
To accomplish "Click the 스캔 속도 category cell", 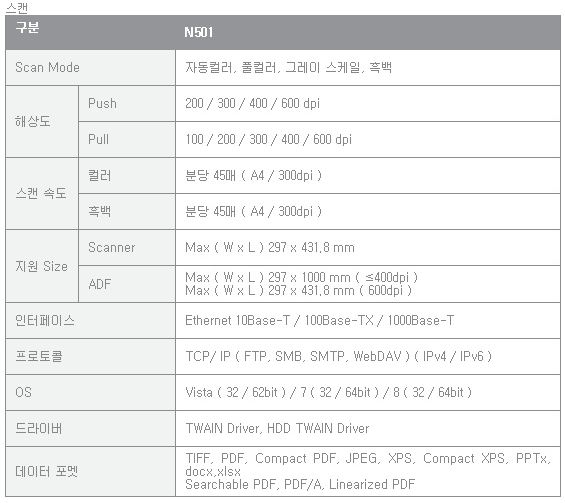I will (x=41, y=193).
